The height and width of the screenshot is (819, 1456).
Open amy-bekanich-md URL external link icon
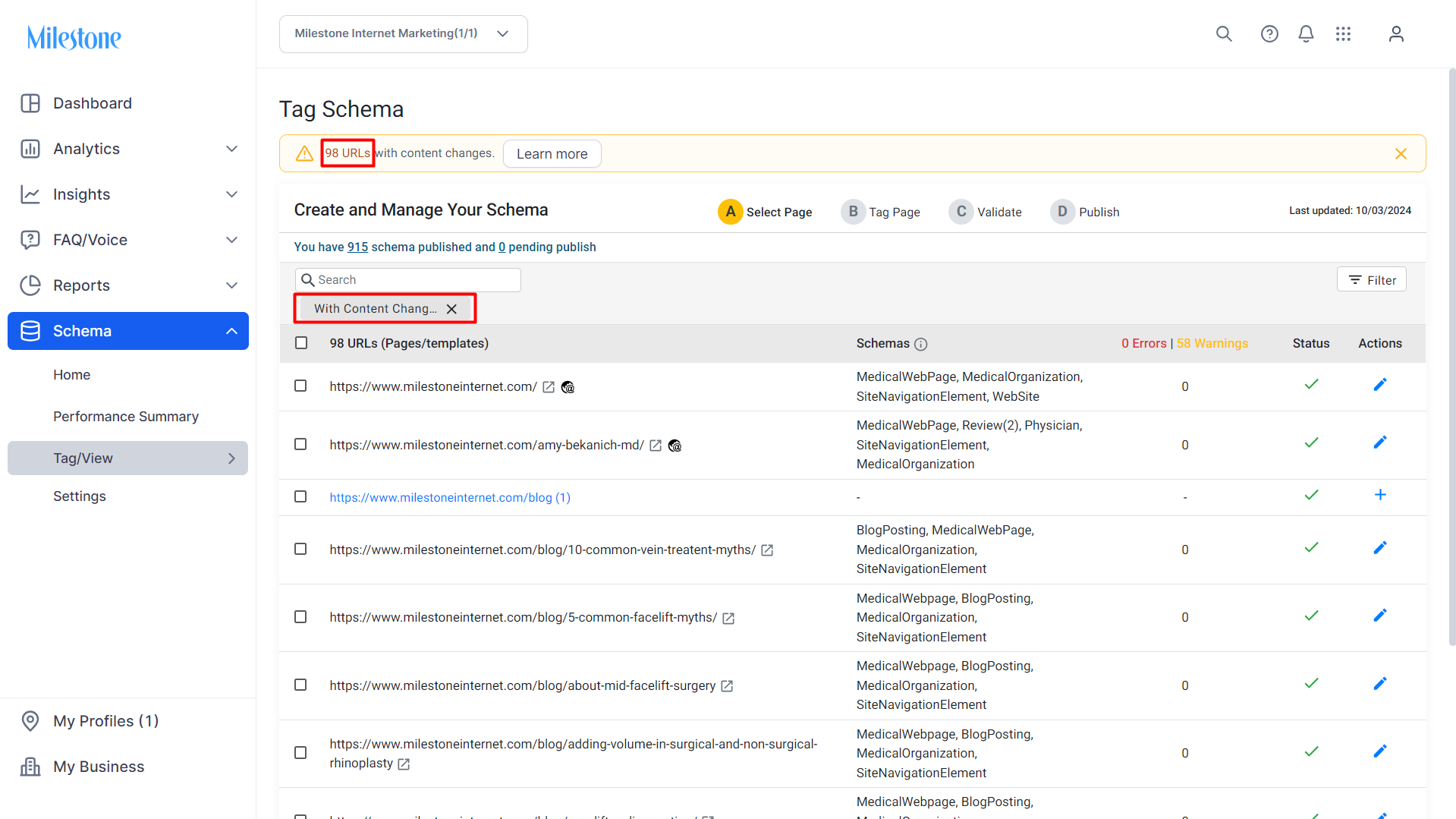click(656, 446)
